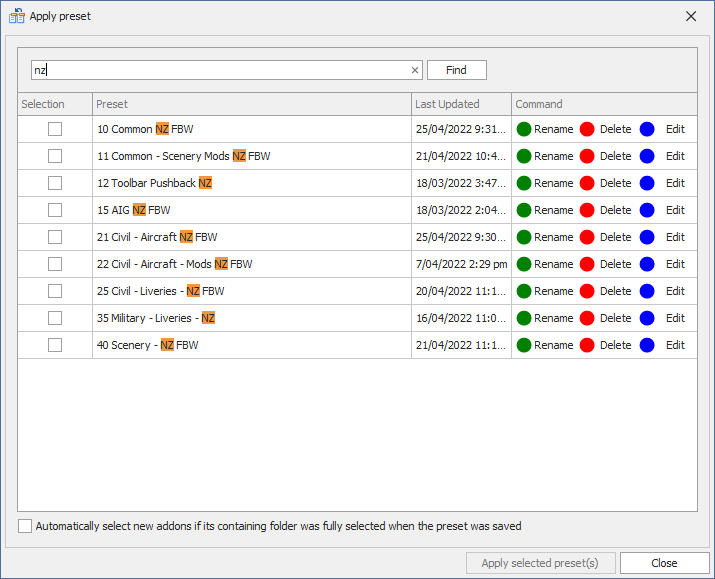Click blue Edit icon for 12 Toolbar Pushback NZ
This screenshot has height=579, width=715.
click(647, 183)
